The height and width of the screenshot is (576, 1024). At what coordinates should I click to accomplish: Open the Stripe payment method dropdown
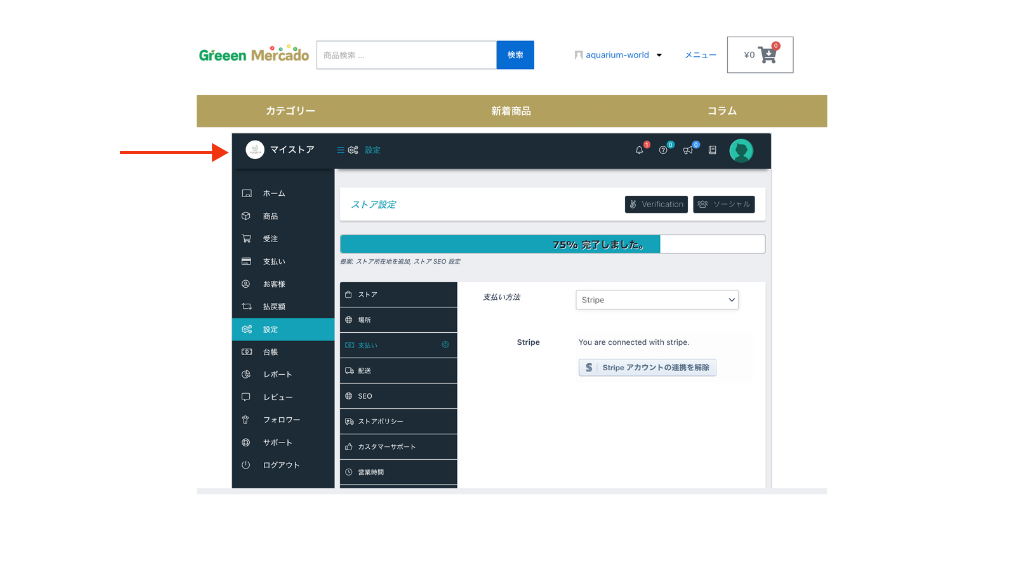click(657, 299)
